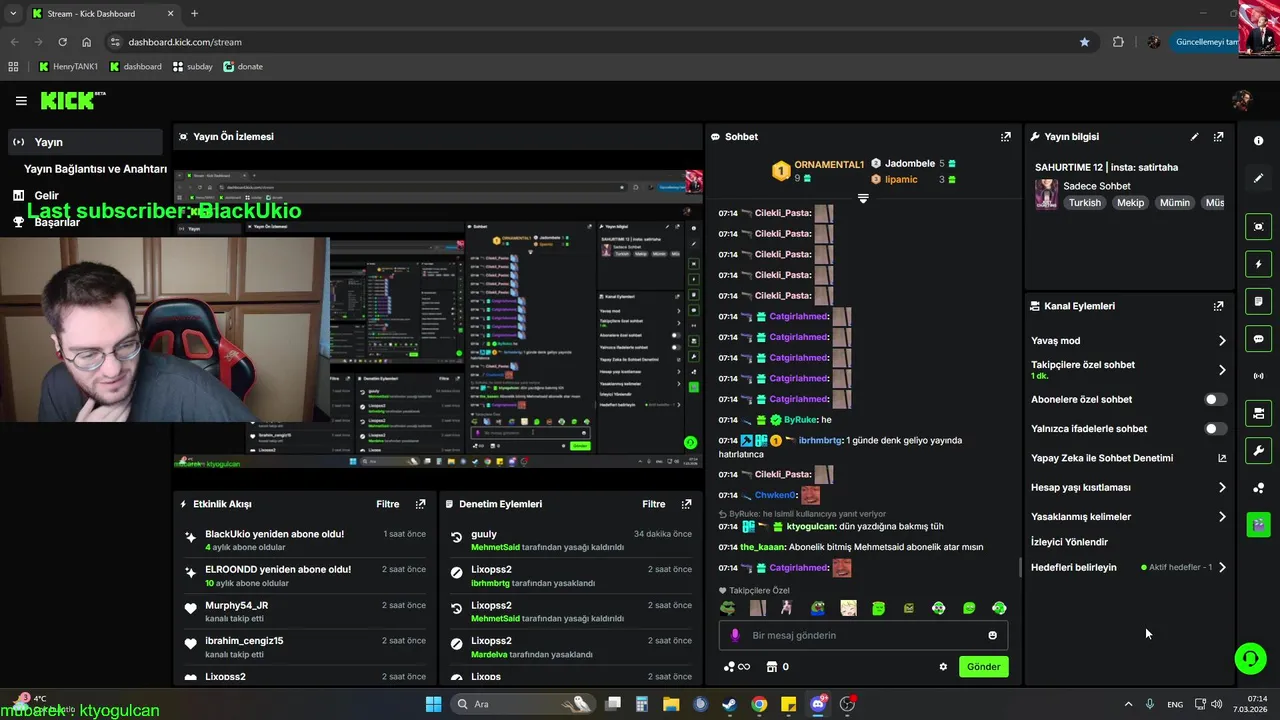Click the Mekip tag chip

click(1130, 203)
